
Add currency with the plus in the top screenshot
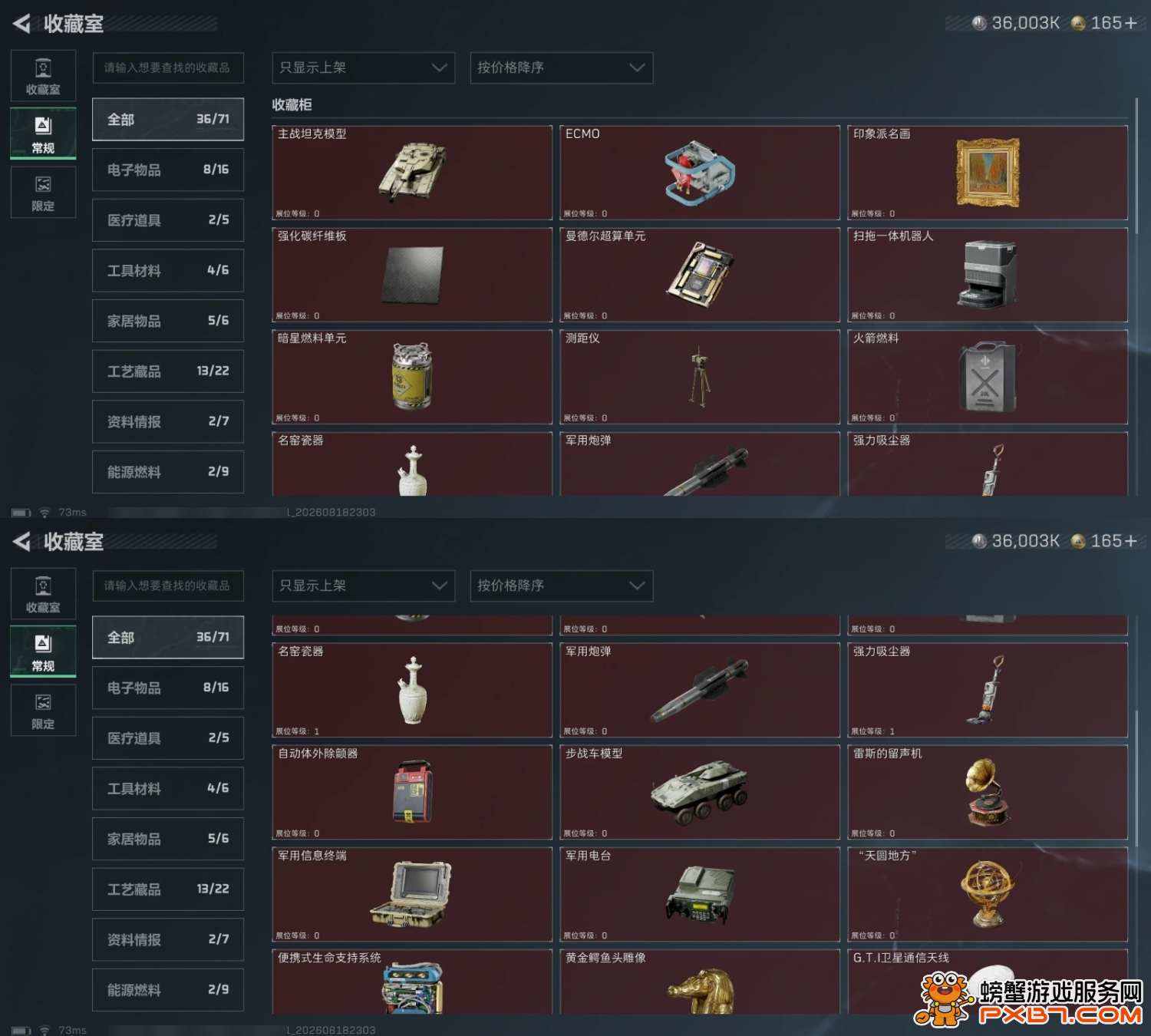(1130, 23)
